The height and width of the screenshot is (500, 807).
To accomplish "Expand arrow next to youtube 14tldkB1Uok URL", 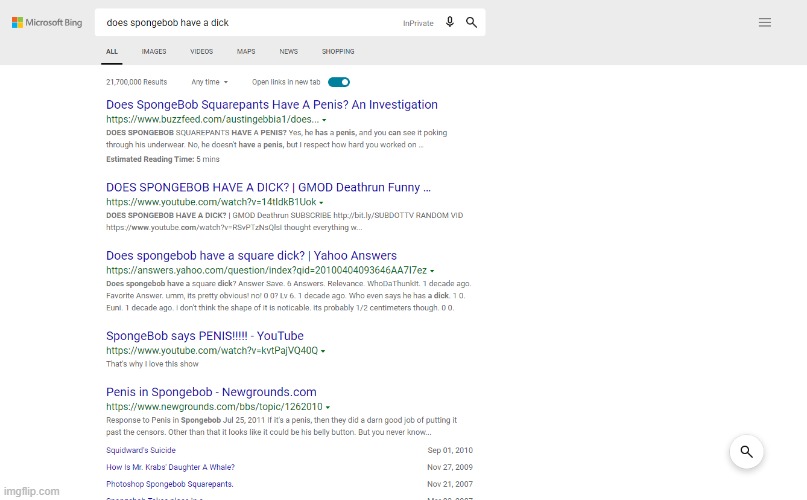I will point(321,203).
